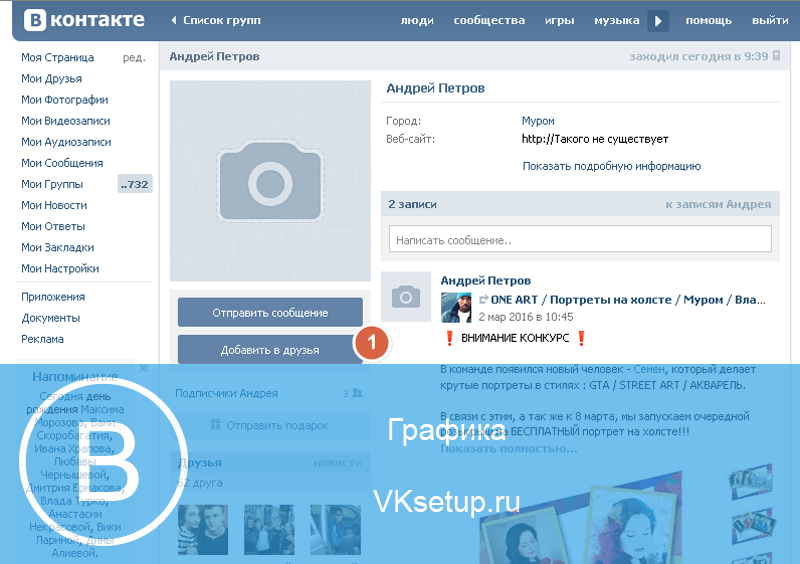The image size is (800, 564).
Task: Open the игры menu item
Action: [559, 20]
